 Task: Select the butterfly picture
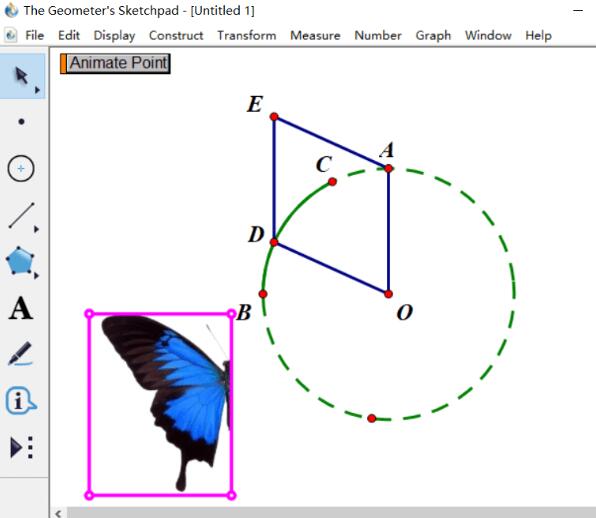(x=160, y=404)
